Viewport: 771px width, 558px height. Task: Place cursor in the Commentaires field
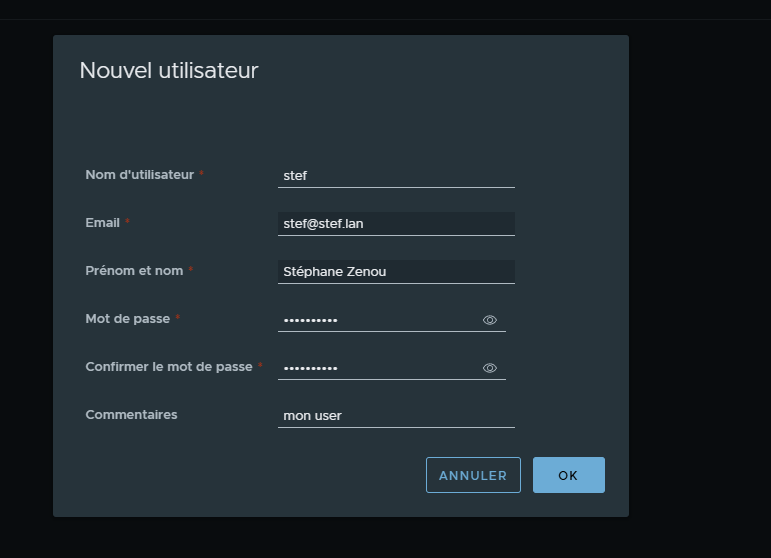coord(396,415)
